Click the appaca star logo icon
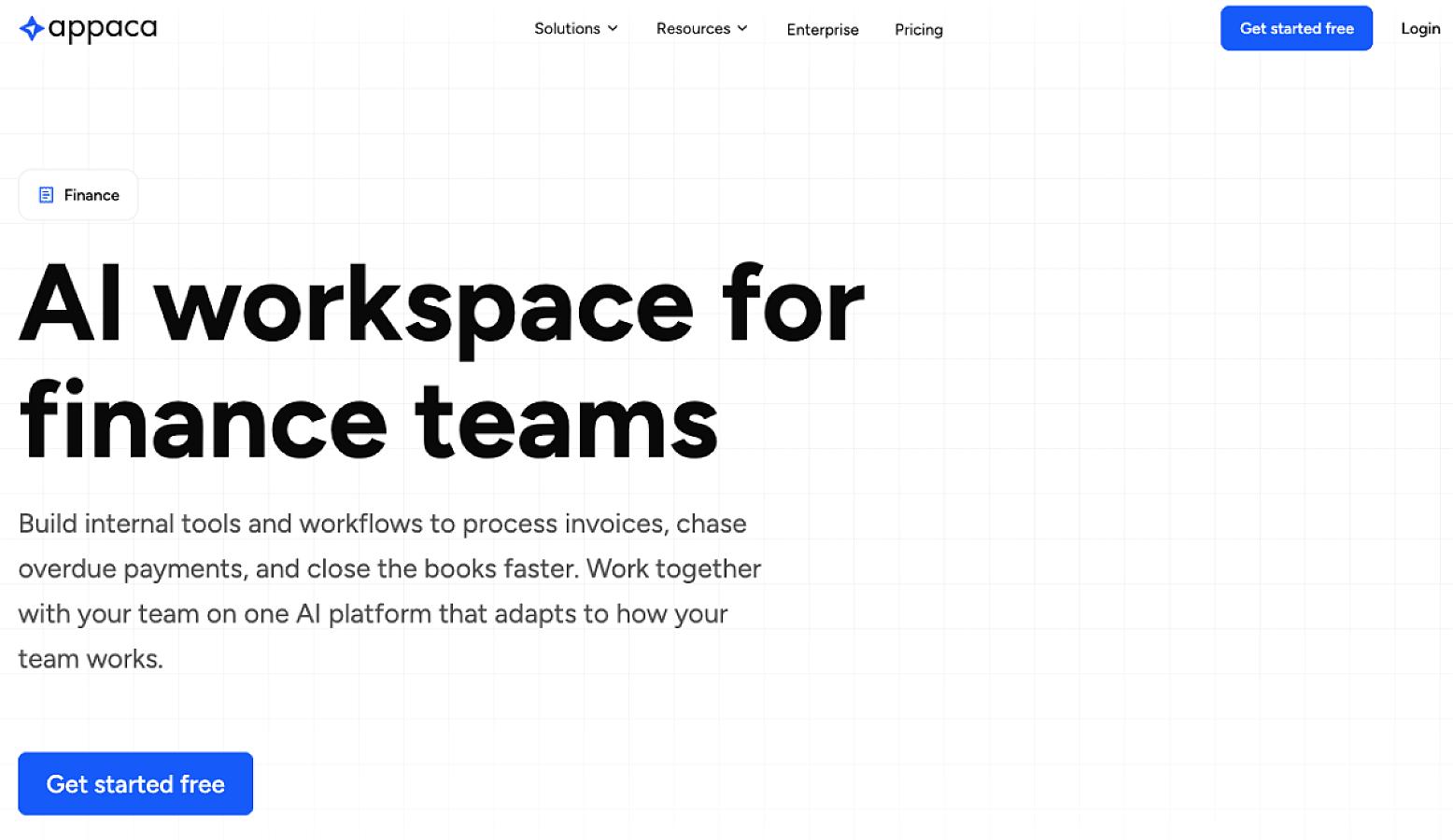 (32, 29)
